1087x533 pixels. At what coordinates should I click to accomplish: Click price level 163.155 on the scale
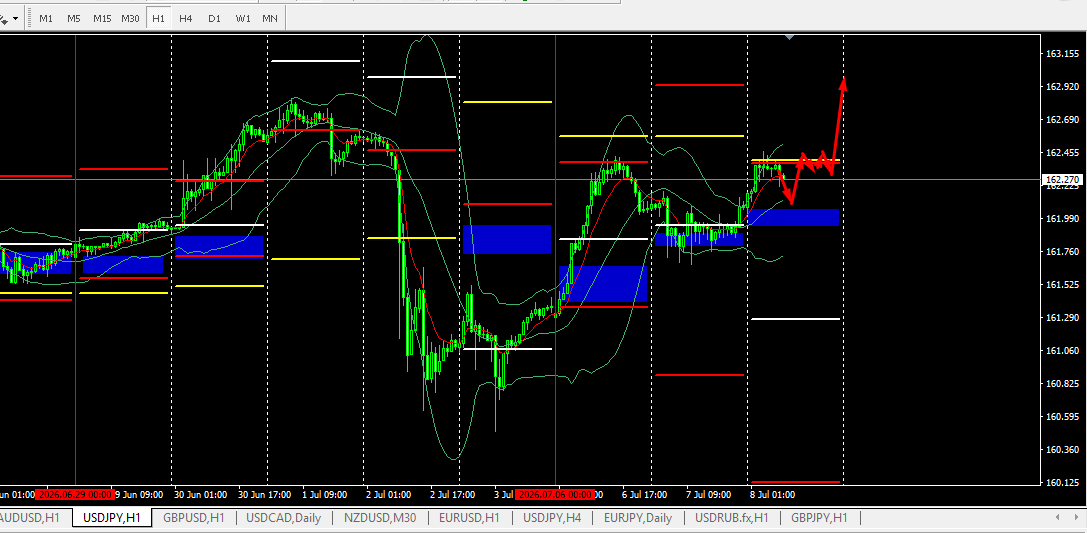(x=1061, y=54)
